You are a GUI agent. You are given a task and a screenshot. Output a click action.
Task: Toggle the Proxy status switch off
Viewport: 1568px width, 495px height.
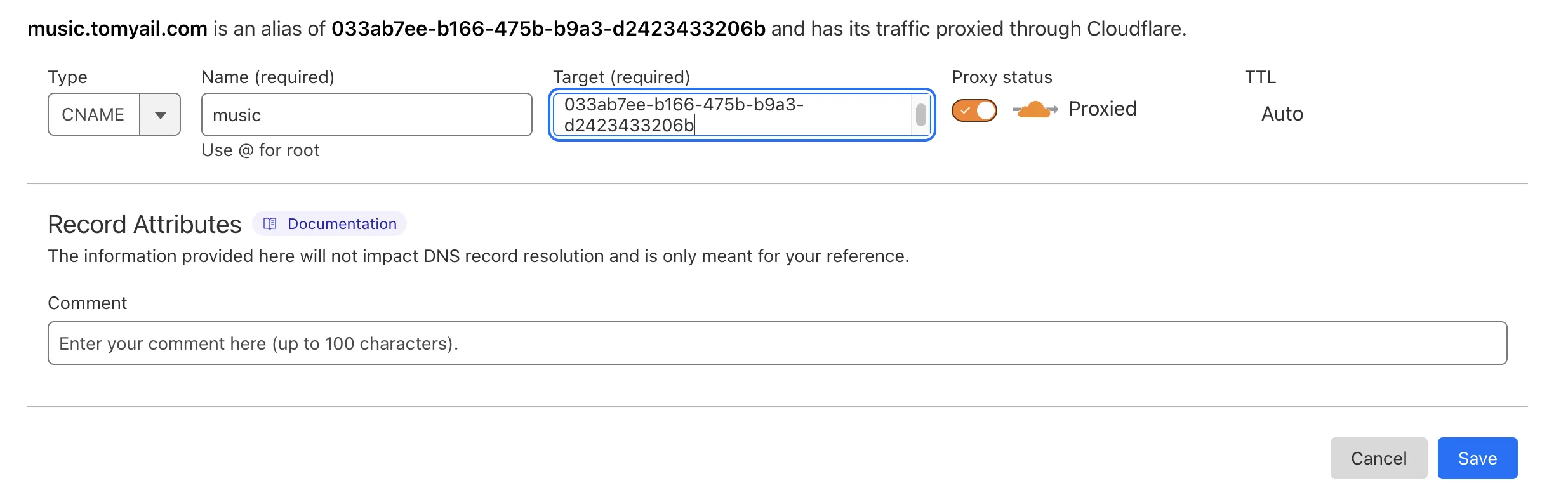click(974, 110)
